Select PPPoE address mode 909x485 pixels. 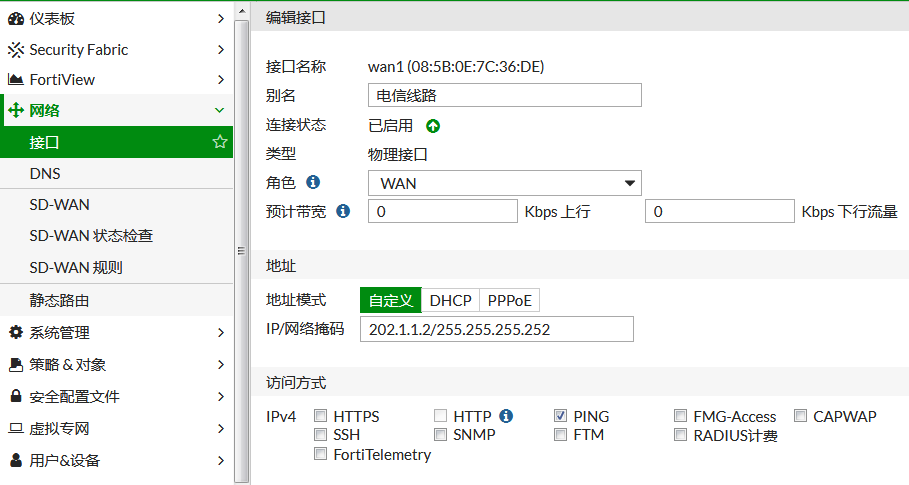(x=509, y=300)
